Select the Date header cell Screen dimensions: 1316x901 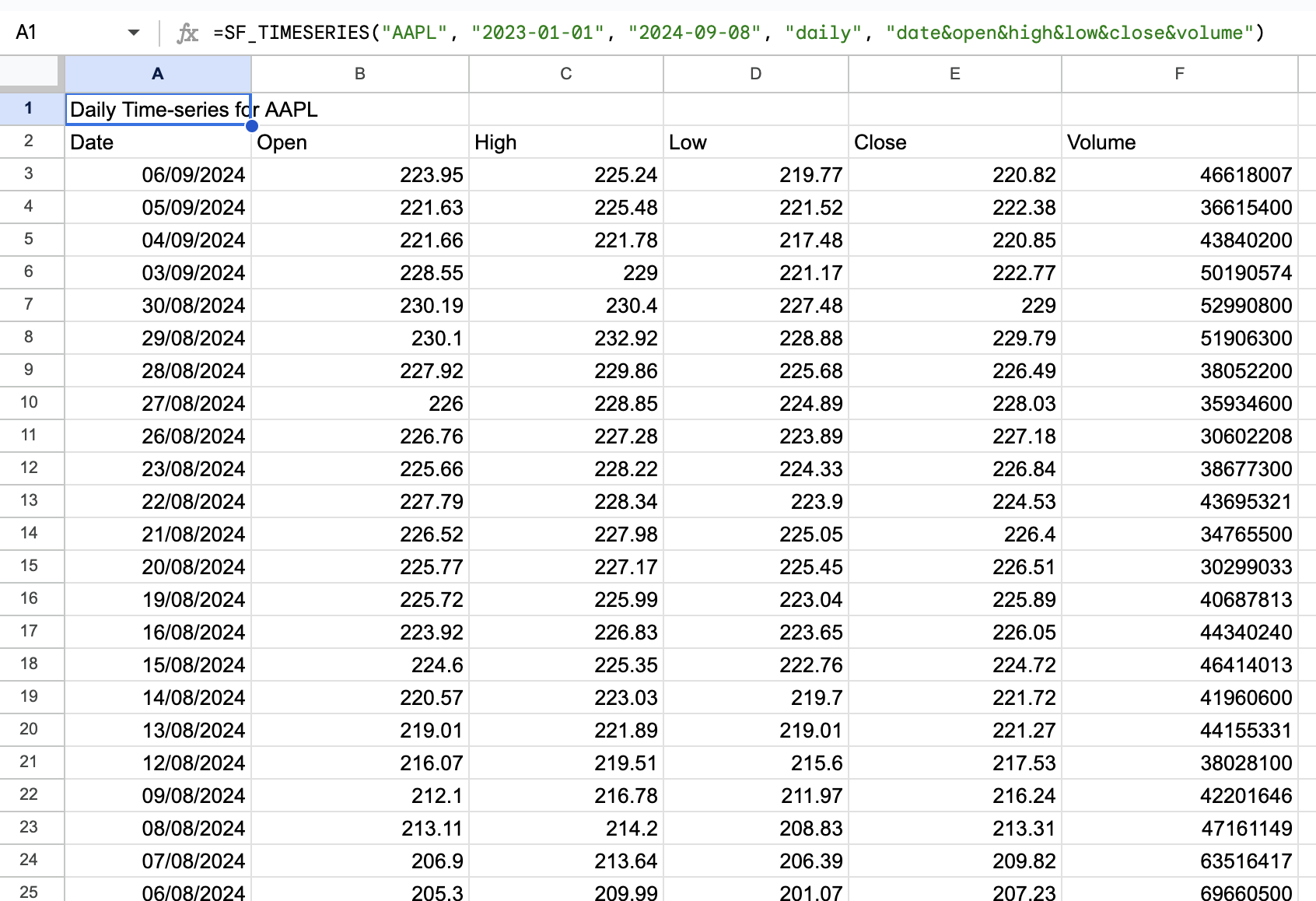pos(158,142)
